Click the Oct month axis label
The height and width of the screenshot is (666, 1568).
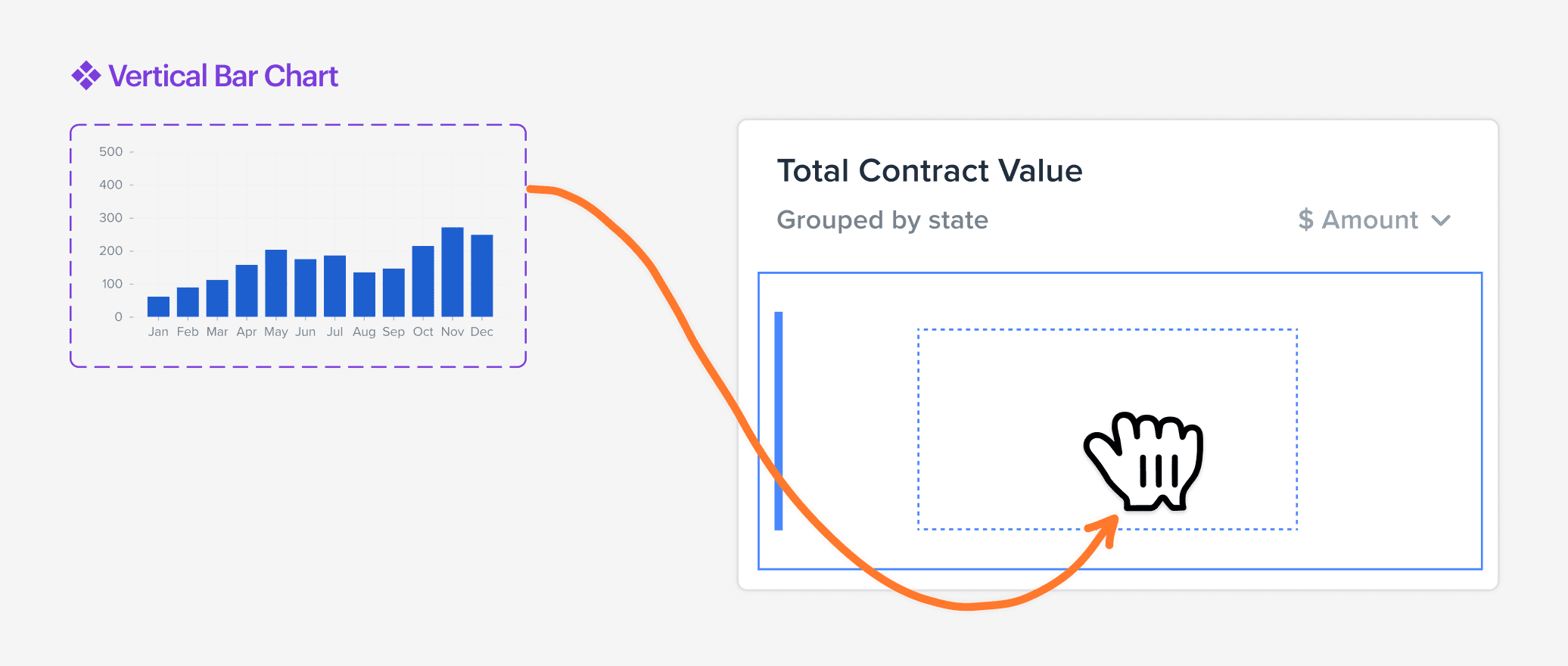423,331
